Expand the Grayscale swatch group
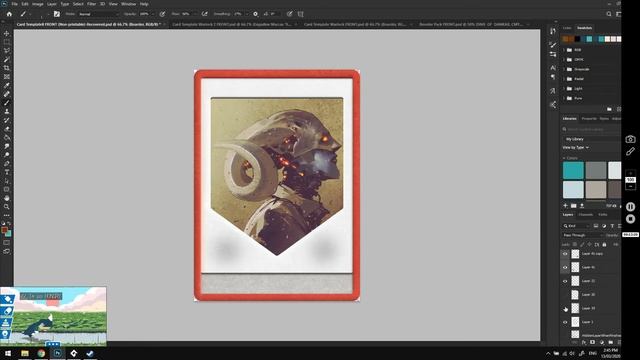The width and height of the screenshot is (640, 360). pos(564,69)
